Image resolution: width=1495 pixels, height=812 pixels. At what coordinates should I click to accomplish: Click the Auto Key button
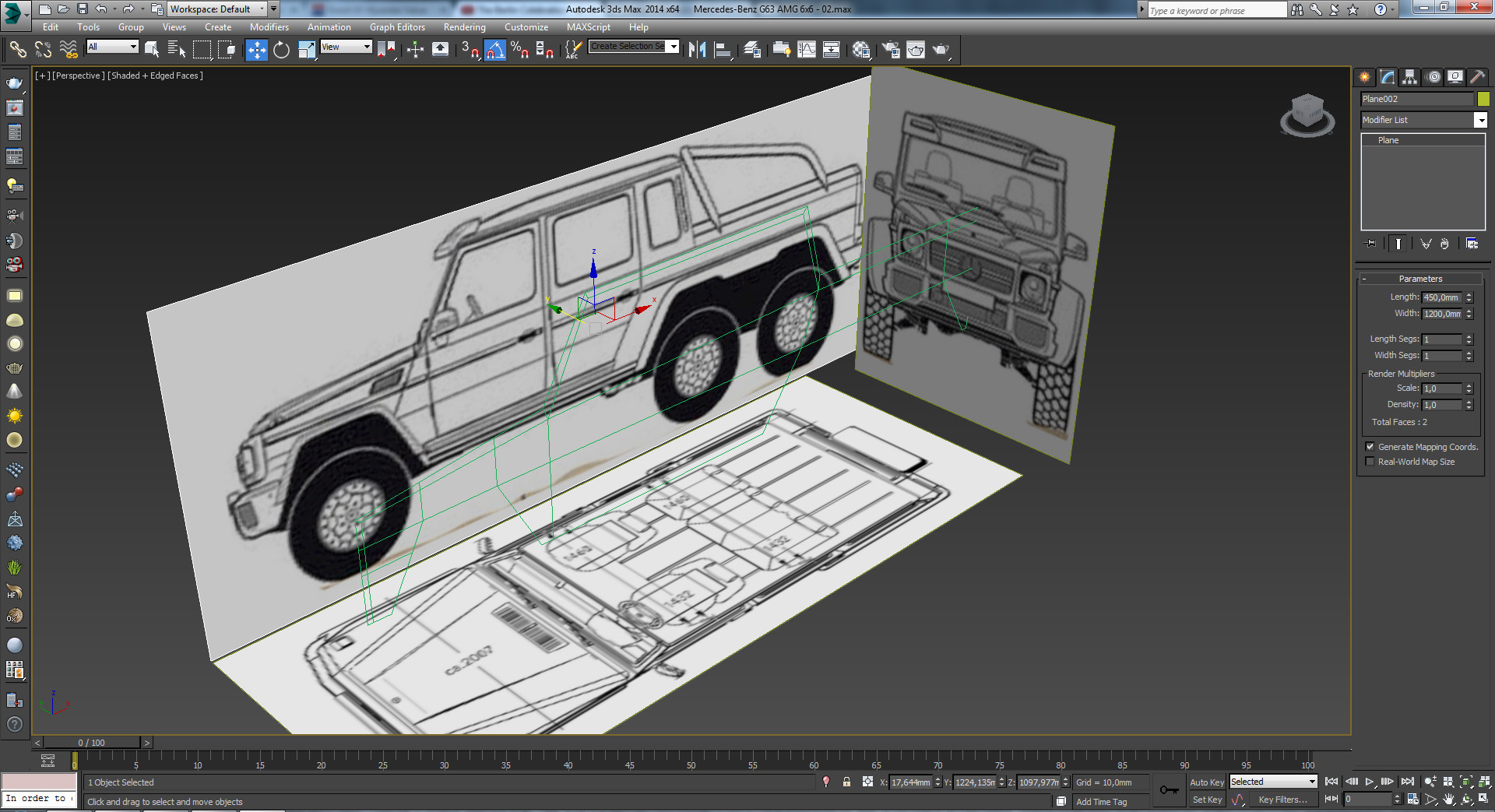1207,782
